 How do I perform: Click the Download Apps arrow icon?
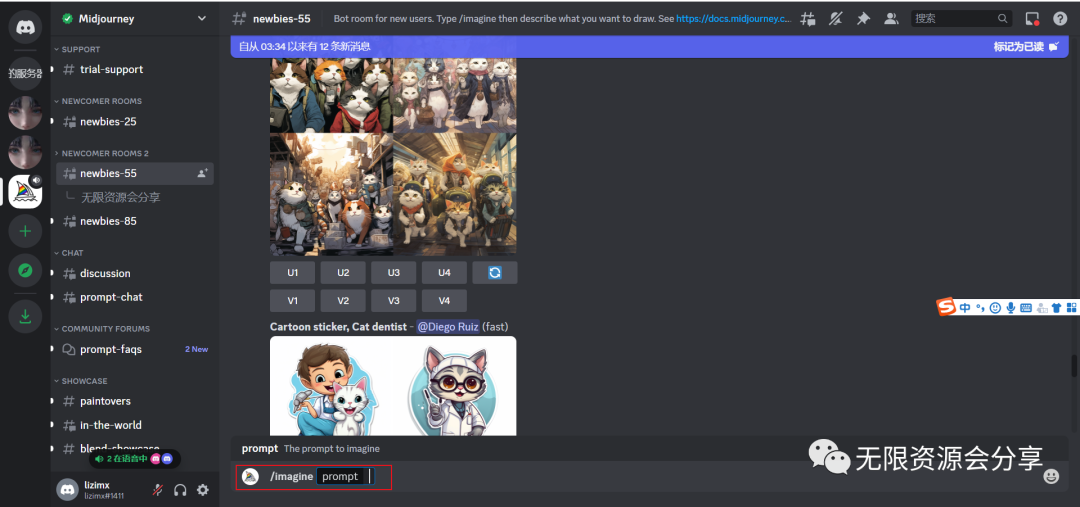(25, 317)
